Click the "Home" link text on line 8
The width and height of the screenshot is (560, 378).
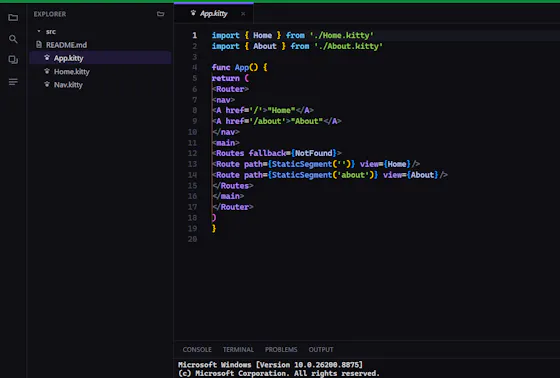281,110
